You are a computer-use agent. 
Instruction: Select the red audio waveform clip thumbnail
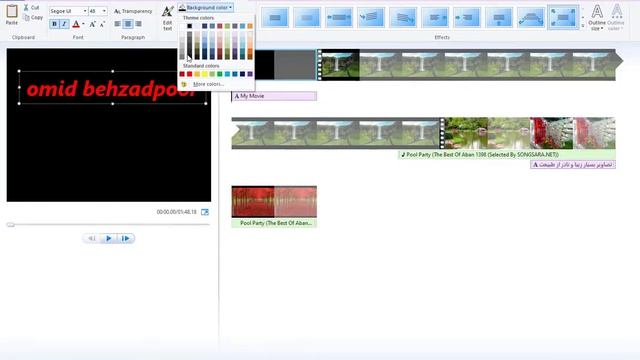274,202
